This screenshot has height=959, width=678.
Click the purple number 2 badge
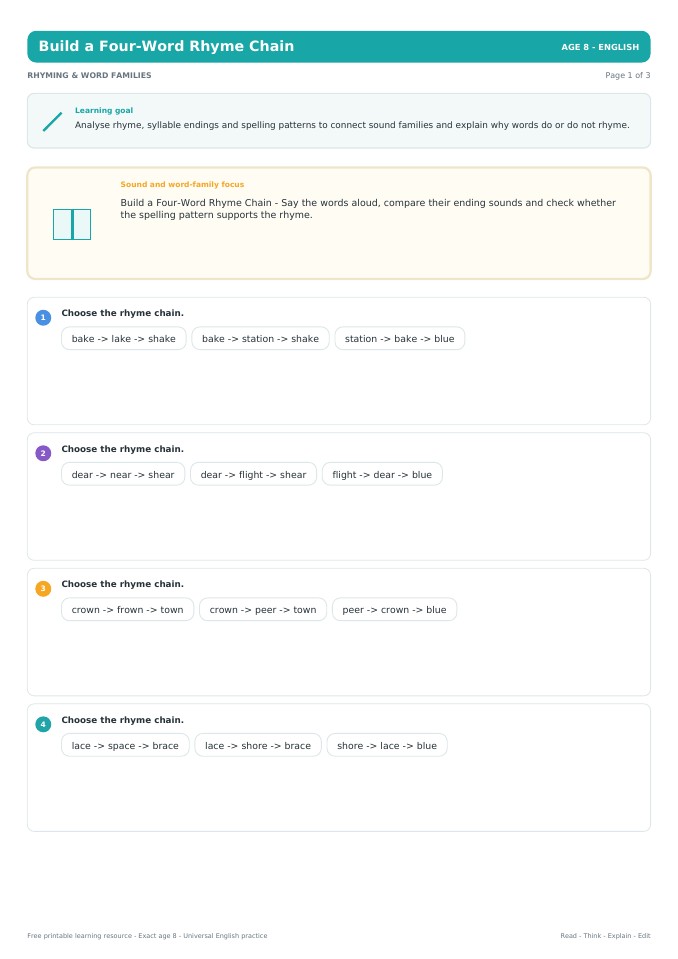pyautogui.click(x=43, y=453)
